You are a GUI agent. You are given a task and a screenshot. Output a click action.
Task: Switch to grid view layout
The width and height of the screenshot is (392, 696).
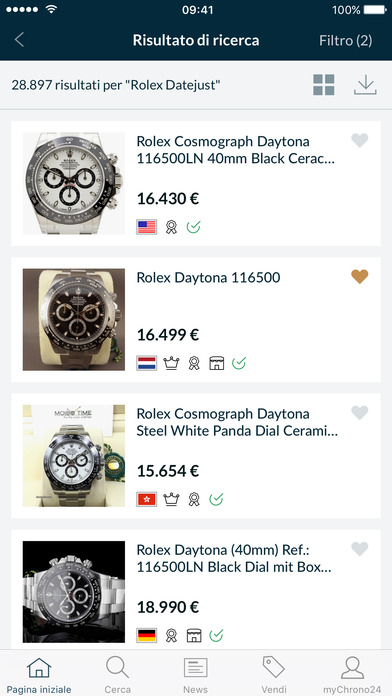coord(324,85)
